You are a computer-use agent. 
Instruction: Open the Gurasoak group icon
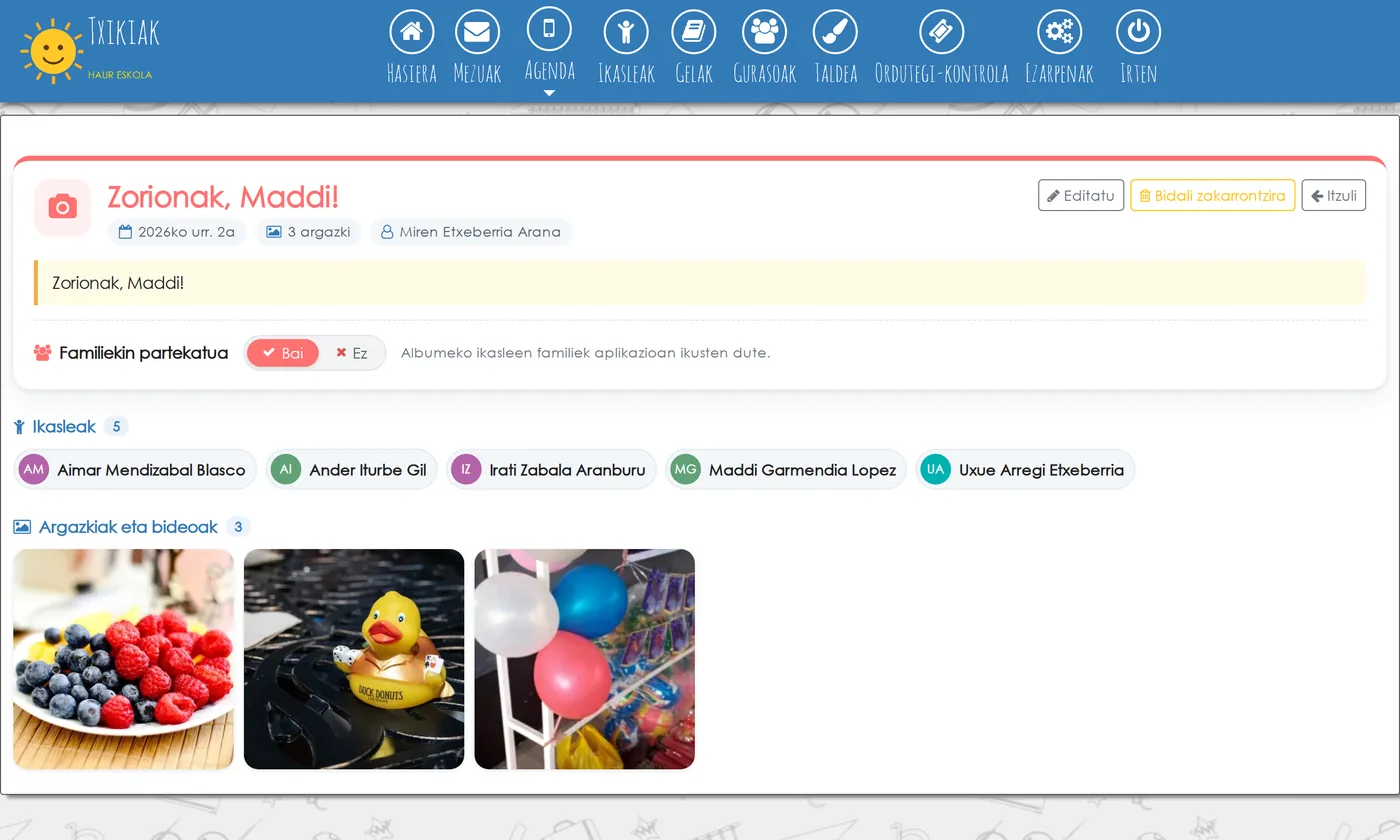764,32
